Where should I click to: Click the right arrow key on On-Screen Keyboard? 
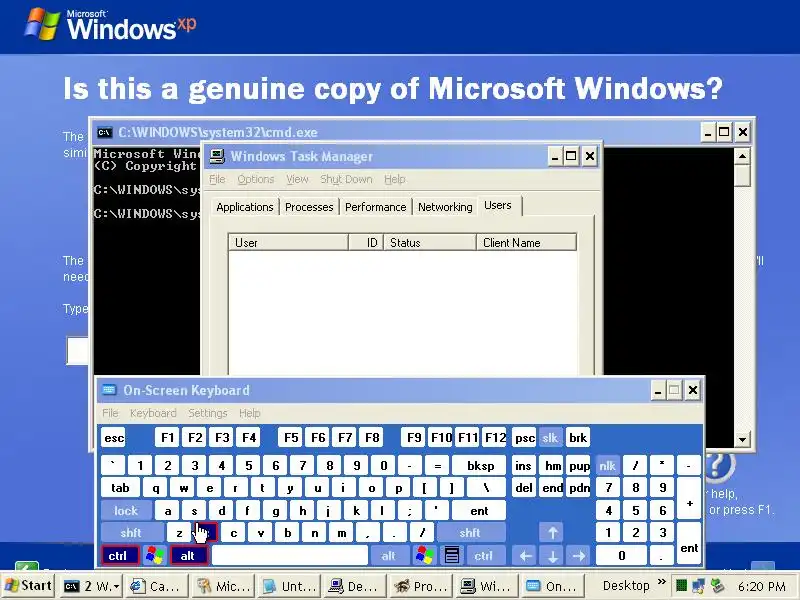[579, 555]
